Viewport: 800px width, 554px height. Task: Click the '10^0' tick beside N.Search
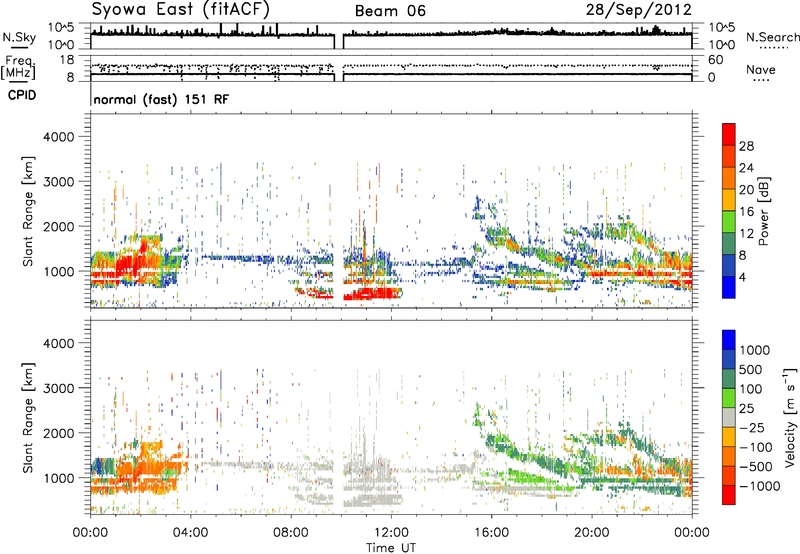[722, 45]
